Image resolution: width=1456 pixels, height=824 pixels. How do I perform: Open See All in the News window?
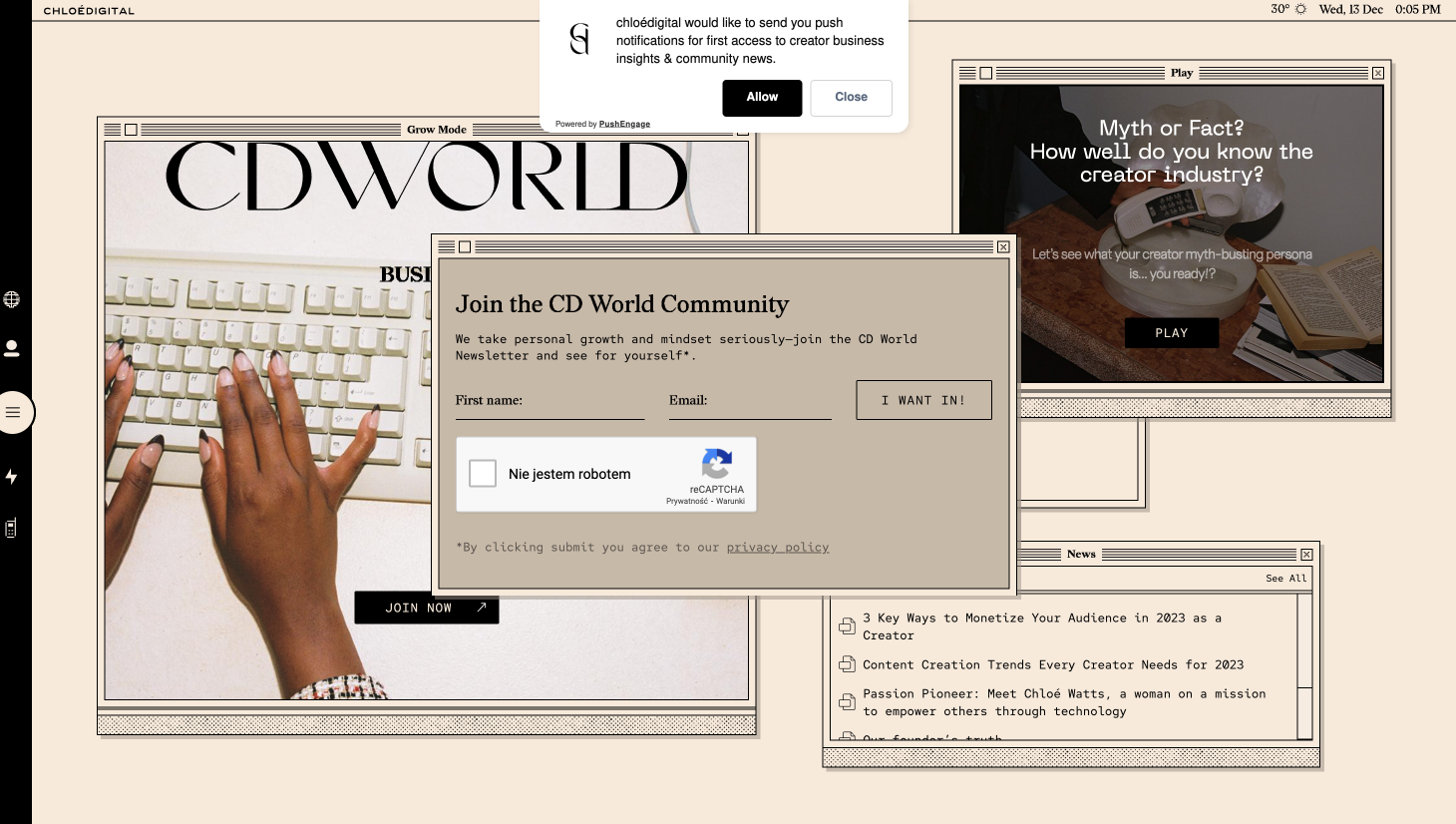click(x=1285, y=579)
